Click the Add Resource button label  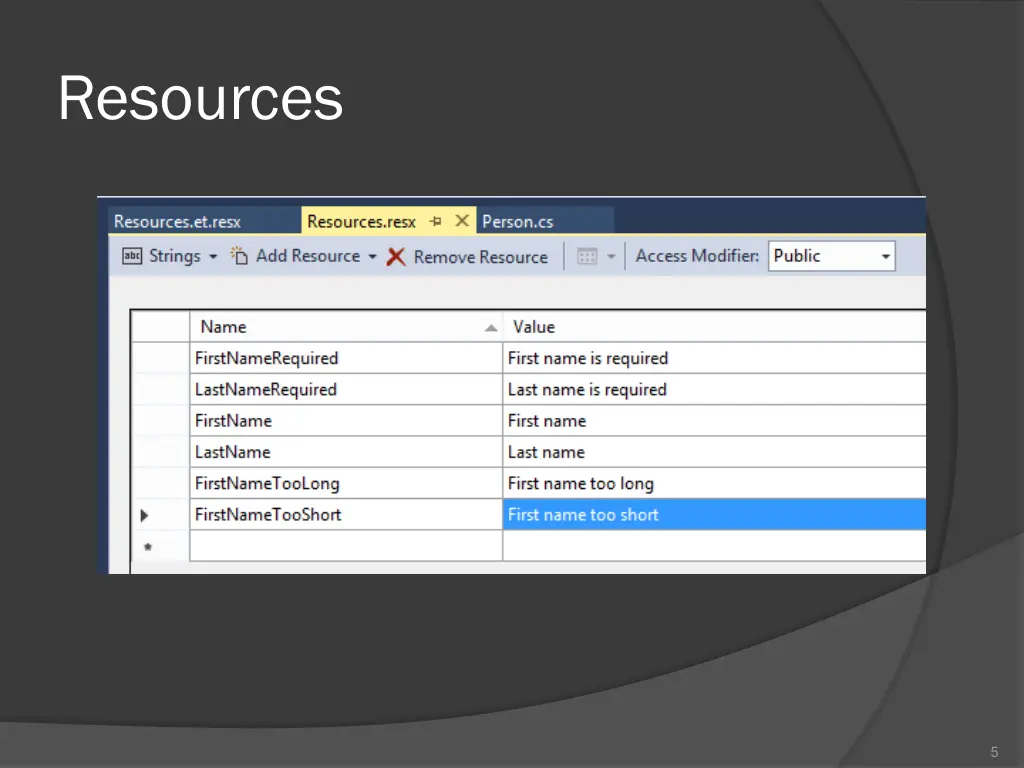click(x=308, y=256)
